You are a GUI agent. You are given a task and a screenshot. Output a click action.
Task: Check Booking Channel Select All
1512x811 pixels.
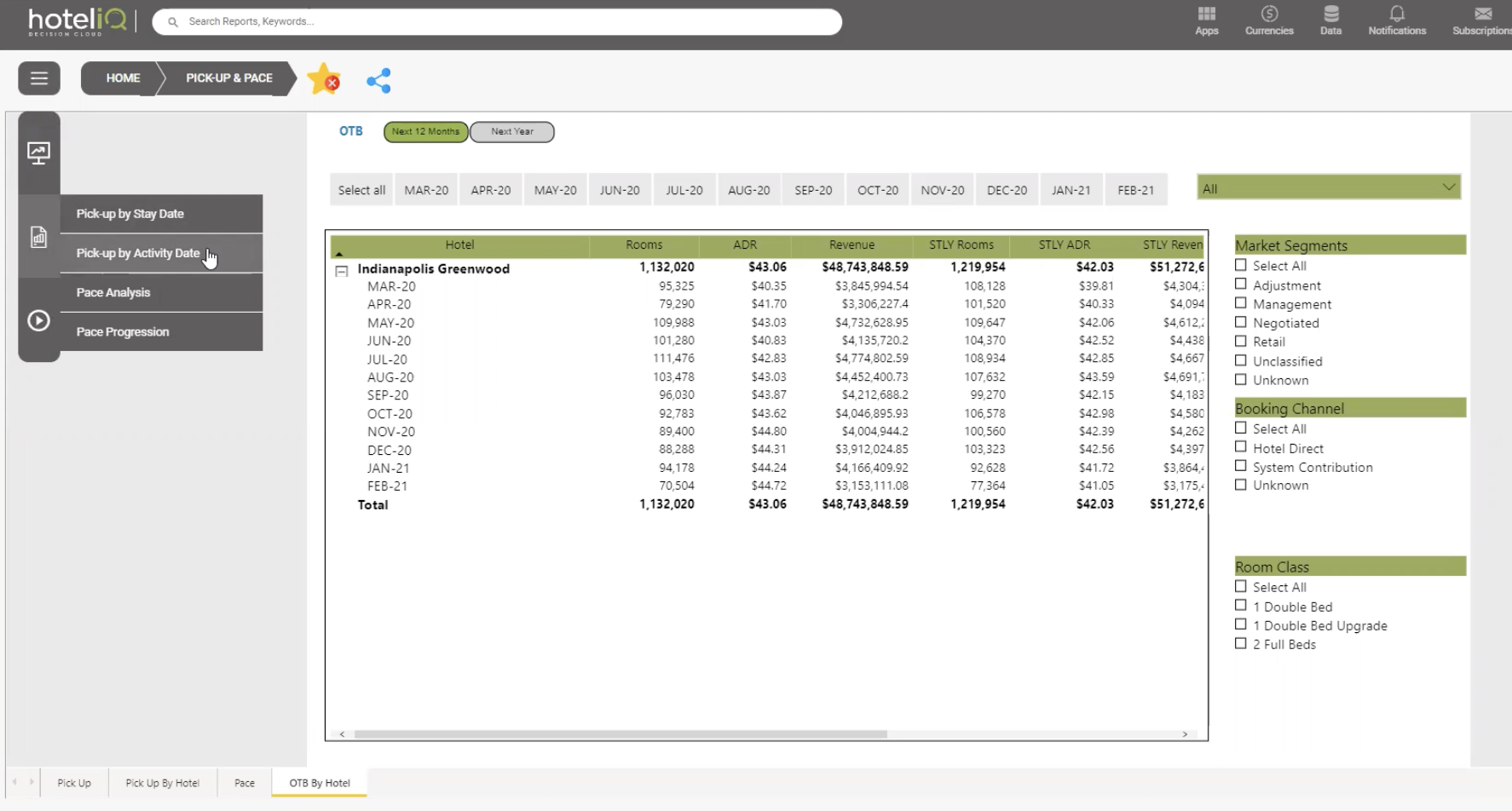pyautogui.click(x=1241, y=429)
